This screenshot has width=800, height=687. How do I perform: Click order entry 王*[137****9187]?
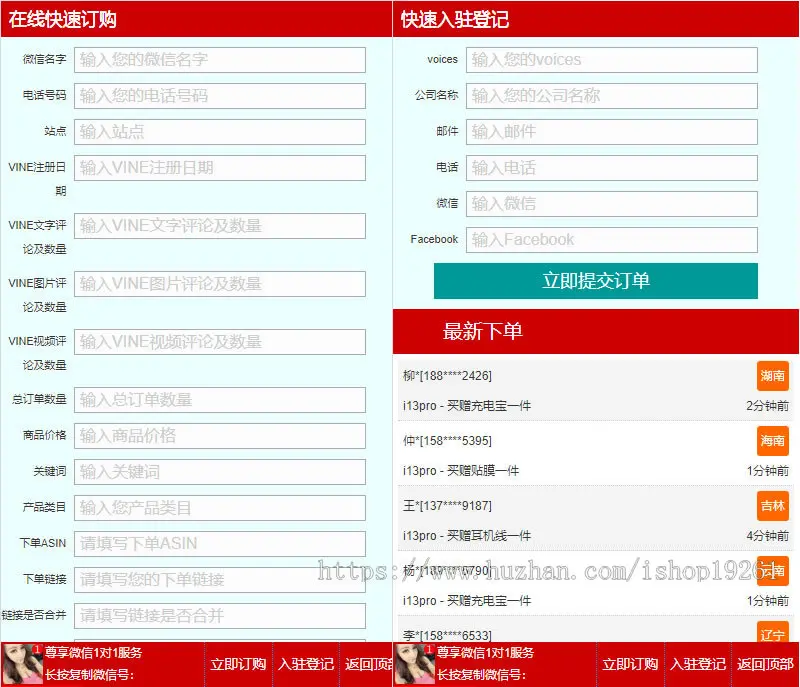tap(447, 506)
